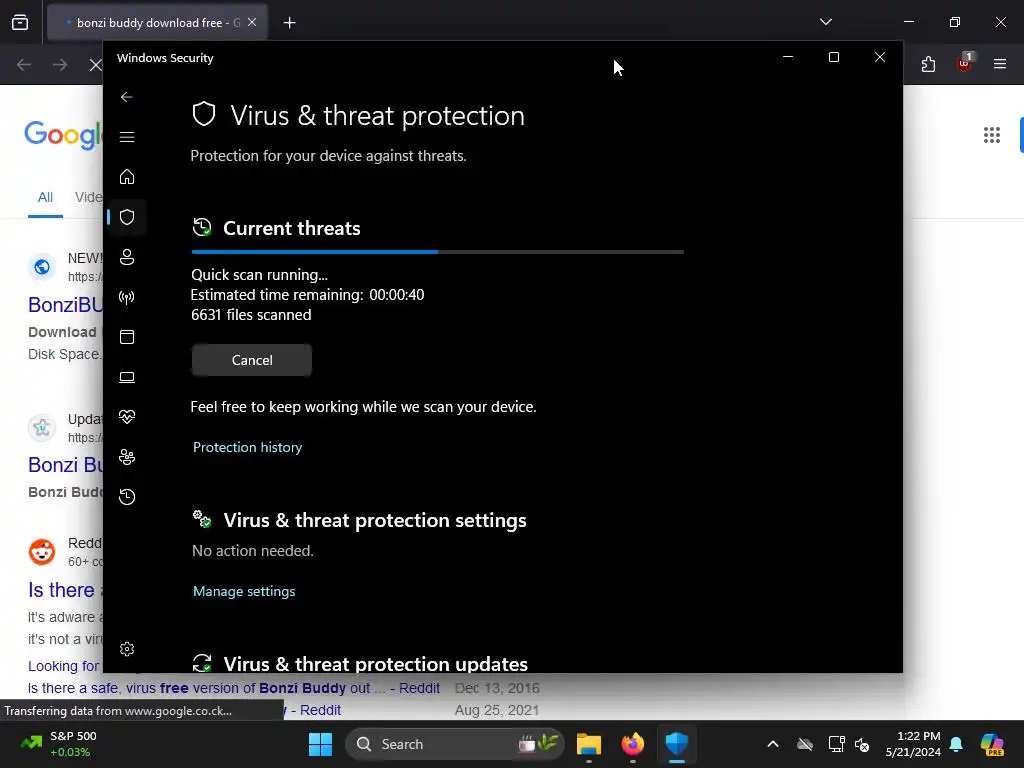This screenshot has height=768, width=1024.
Task: Close the bonzi buddy browser tab
Action: click(x=252, y=22)
